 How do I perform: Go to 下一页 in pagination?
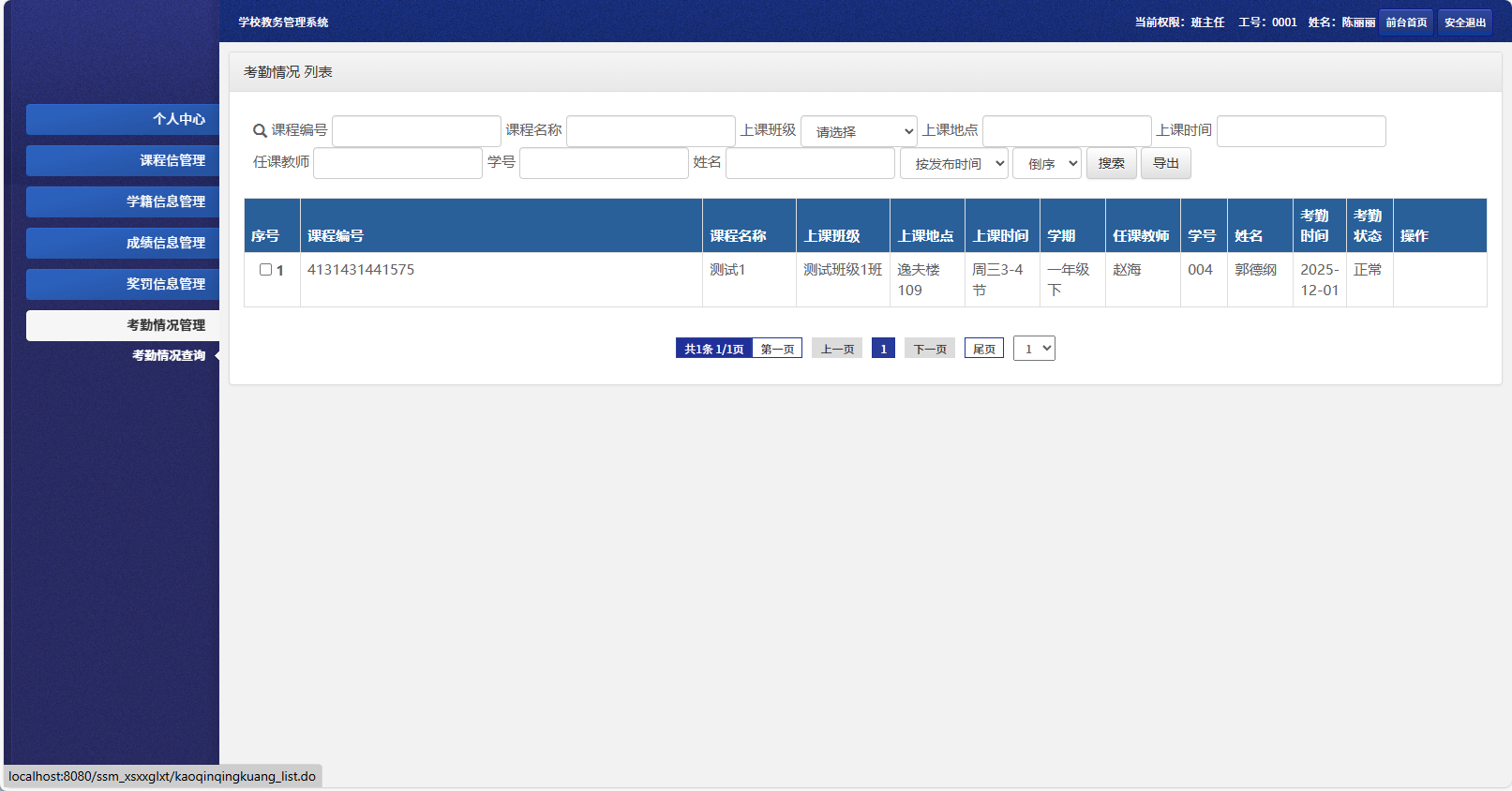pyautogui.click(x=930, y=349)
